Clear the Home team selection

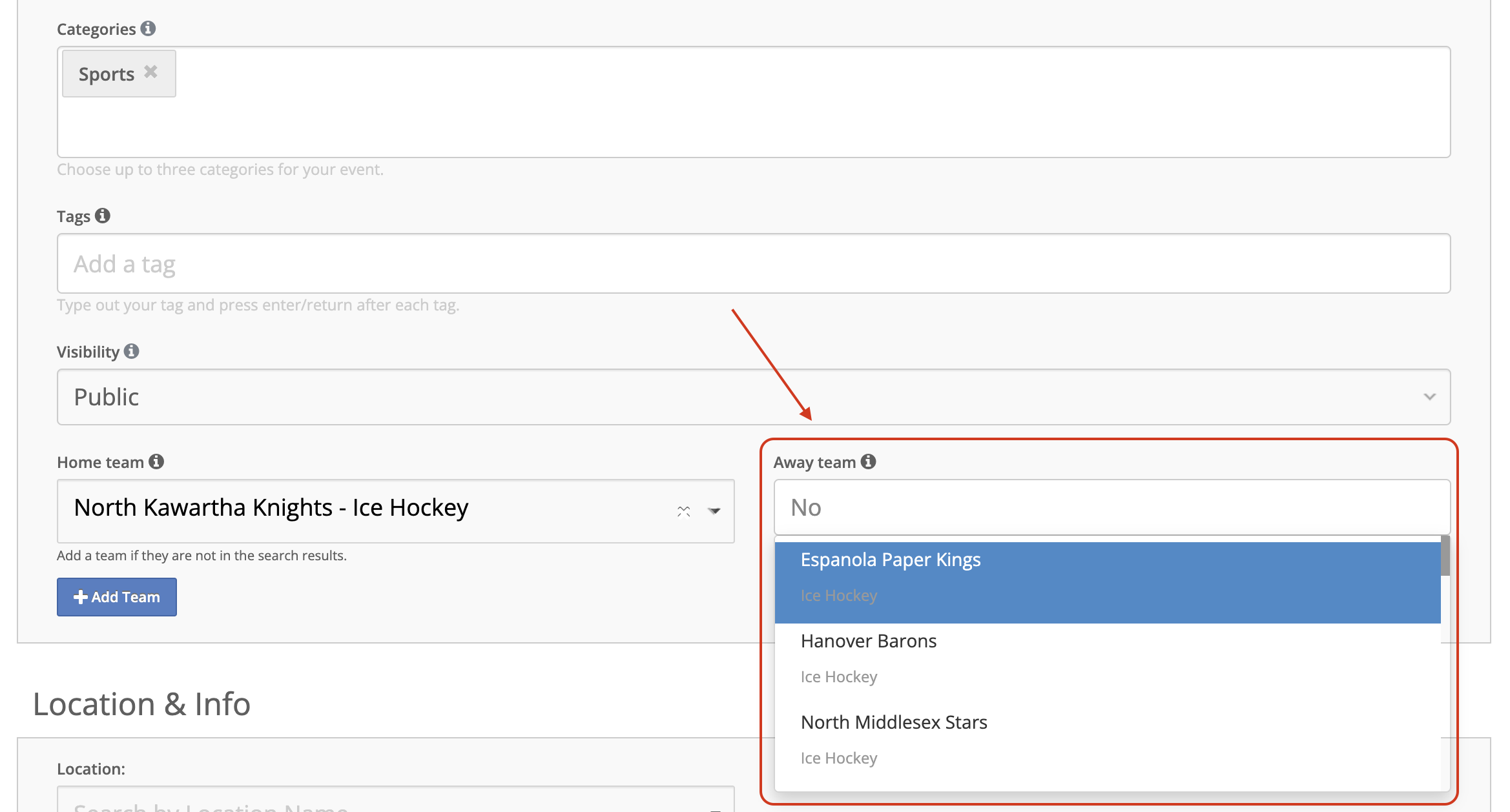click(x=684, y=511)
